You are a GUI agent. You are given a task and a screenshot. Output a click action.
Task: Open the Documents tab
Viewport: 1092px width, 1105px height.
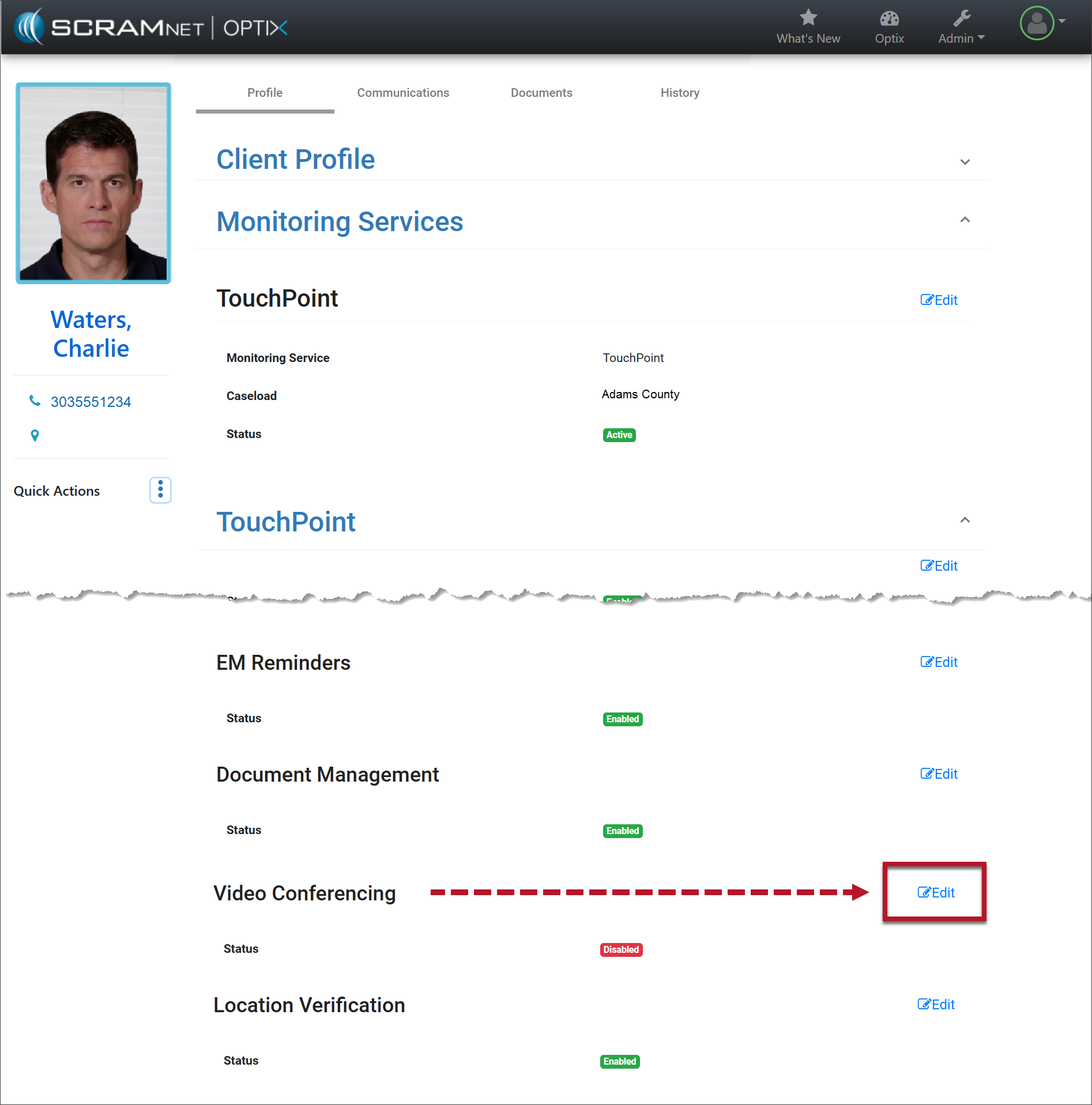[x=541, y=93]
